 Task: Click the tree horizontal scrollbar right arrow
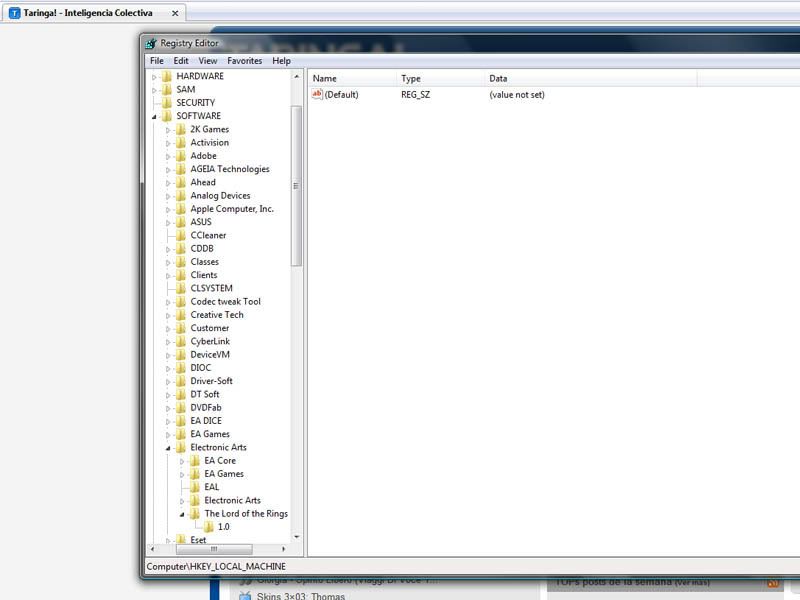tap(284, 549)
